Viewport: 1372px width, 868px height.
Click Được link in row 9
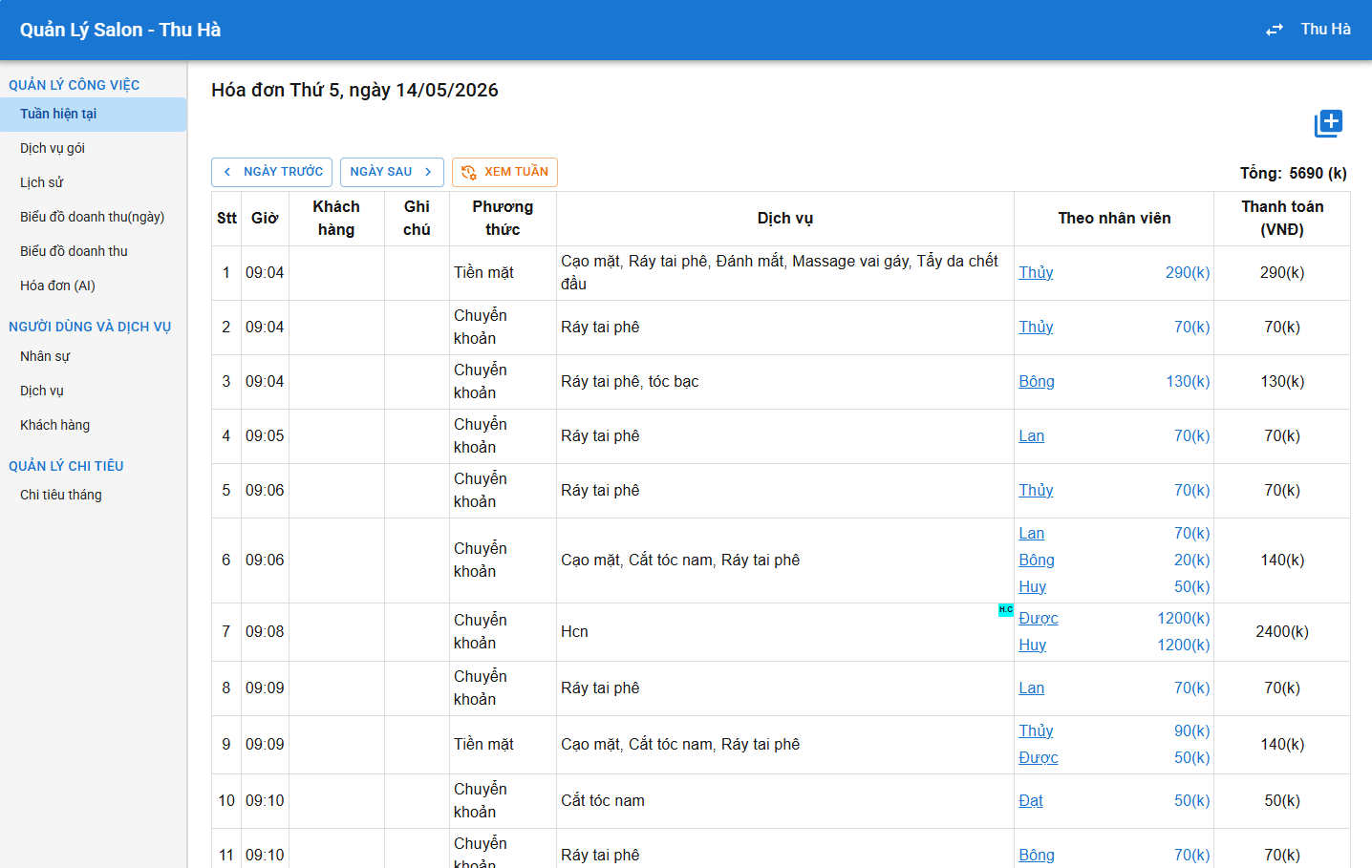coord(1038,757)
